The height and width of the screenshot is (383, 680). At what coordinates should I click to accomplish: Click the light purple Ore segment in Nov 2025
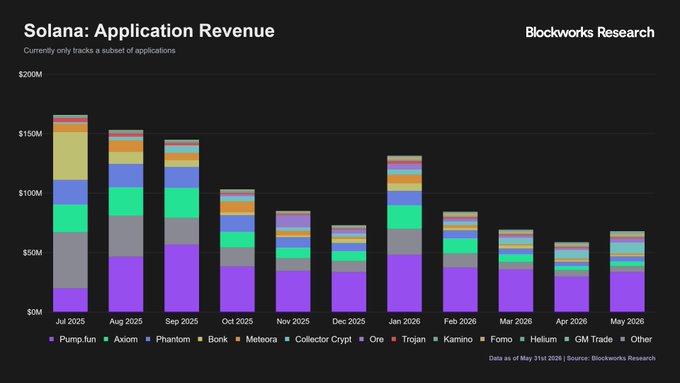point(293,221)
